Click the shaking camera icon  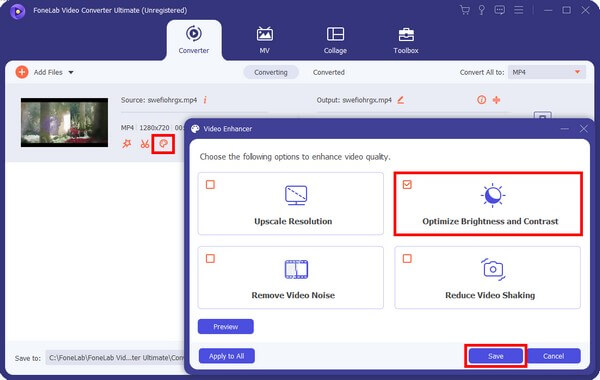tap(493, 269)
